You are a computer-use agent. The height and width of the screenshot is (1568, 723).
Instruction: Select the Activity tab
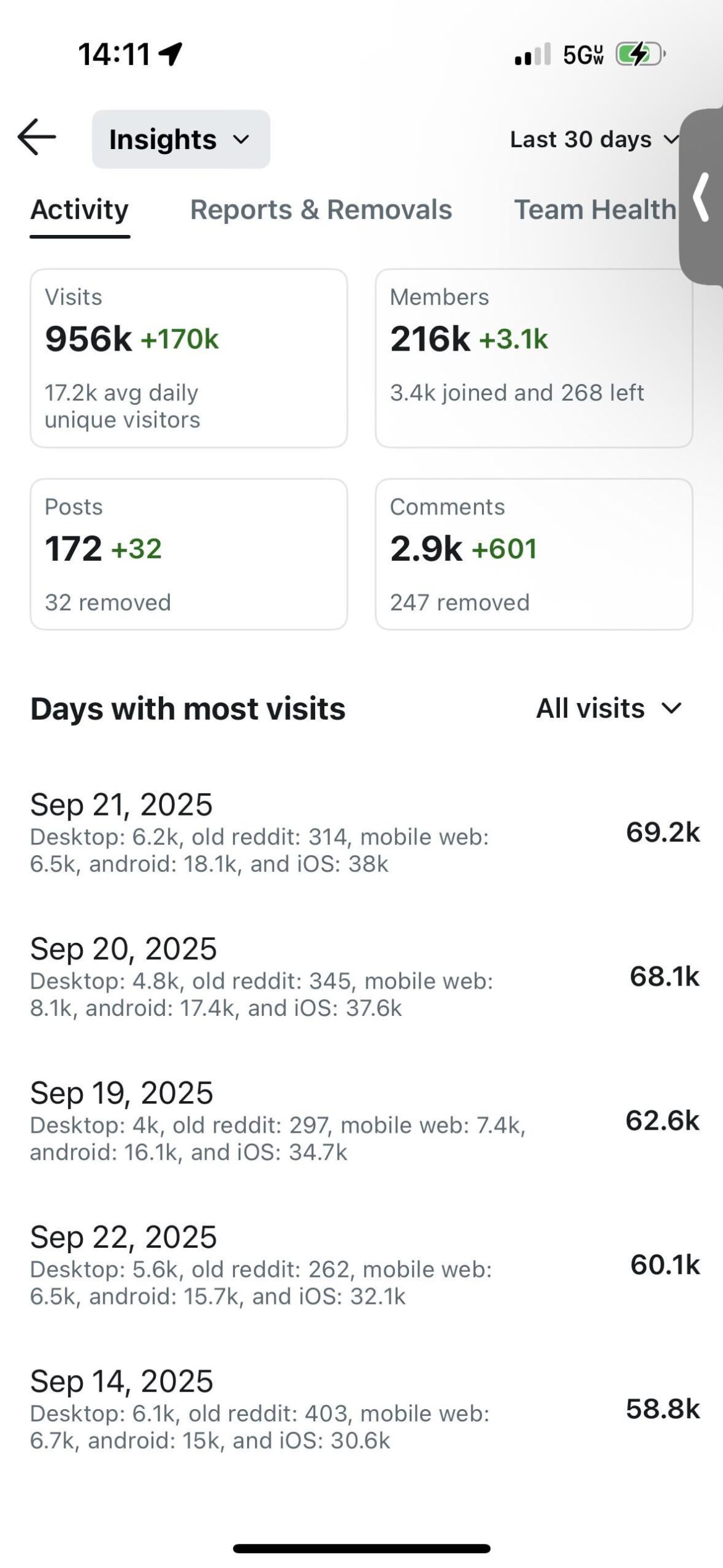tap(78, 210)
